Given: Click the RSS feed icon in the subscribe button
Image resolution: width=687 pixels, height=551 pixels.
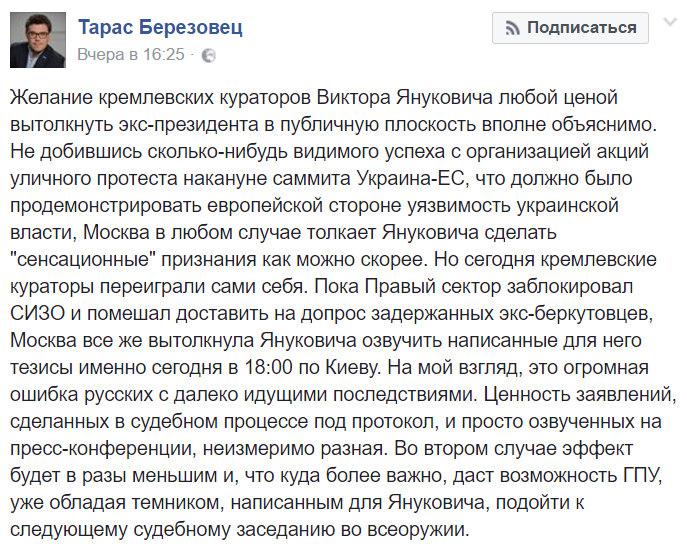Looking at the screenshot, I should (510, 28).
